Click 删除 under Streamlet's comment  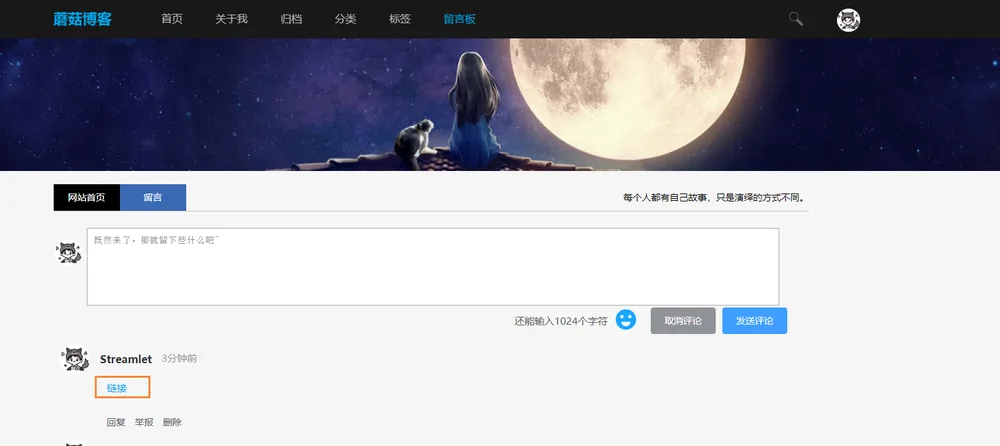coord(172,422)
